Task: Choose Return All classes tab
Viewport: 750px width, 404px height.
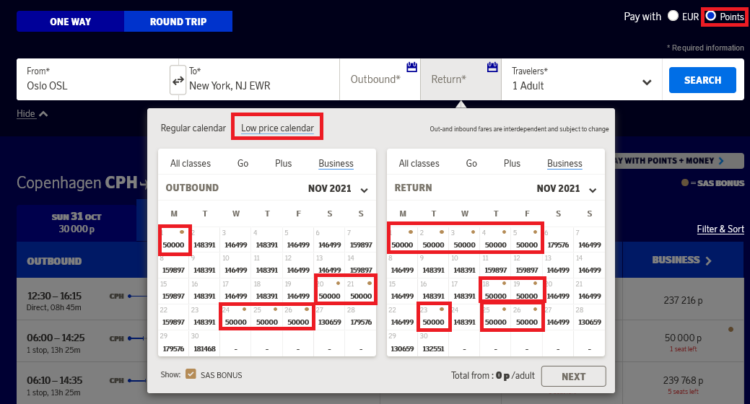Action: [419, 164]
